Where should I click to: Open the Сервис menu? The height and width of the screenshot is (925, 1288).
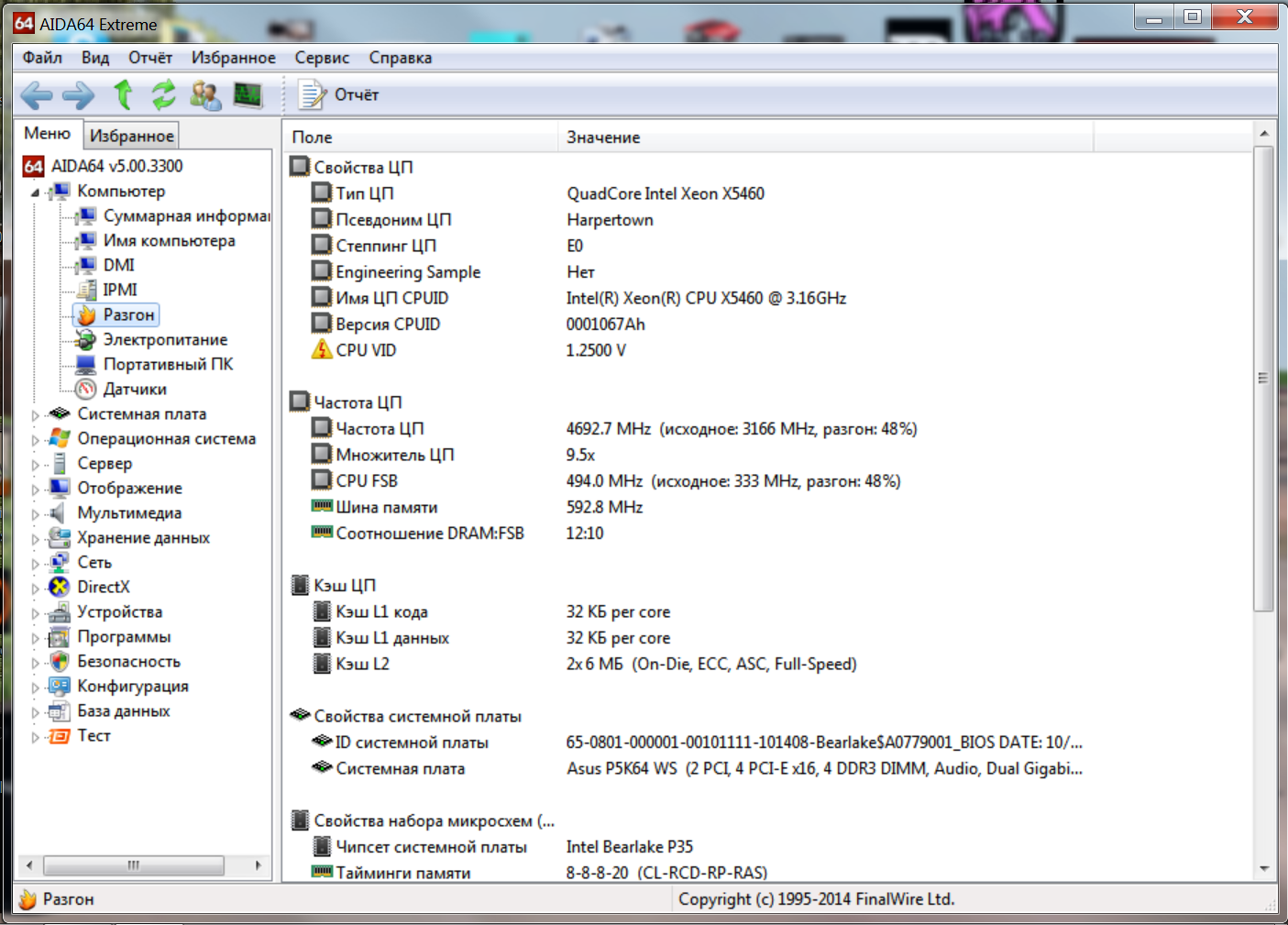point(322,58)
